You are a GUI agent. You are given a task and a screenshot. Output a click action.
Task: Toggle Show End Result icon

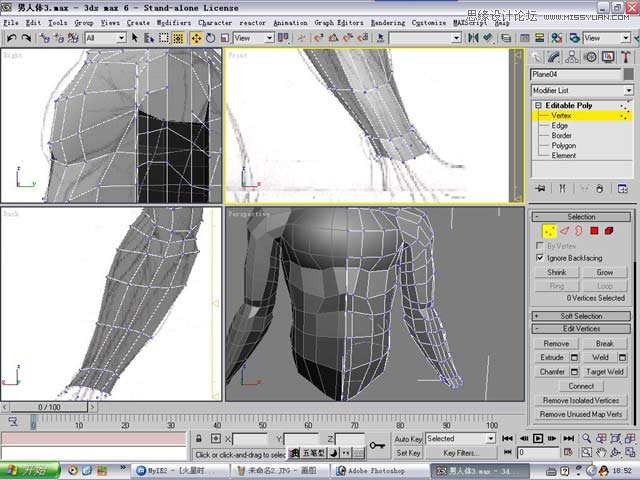point(562,189)
